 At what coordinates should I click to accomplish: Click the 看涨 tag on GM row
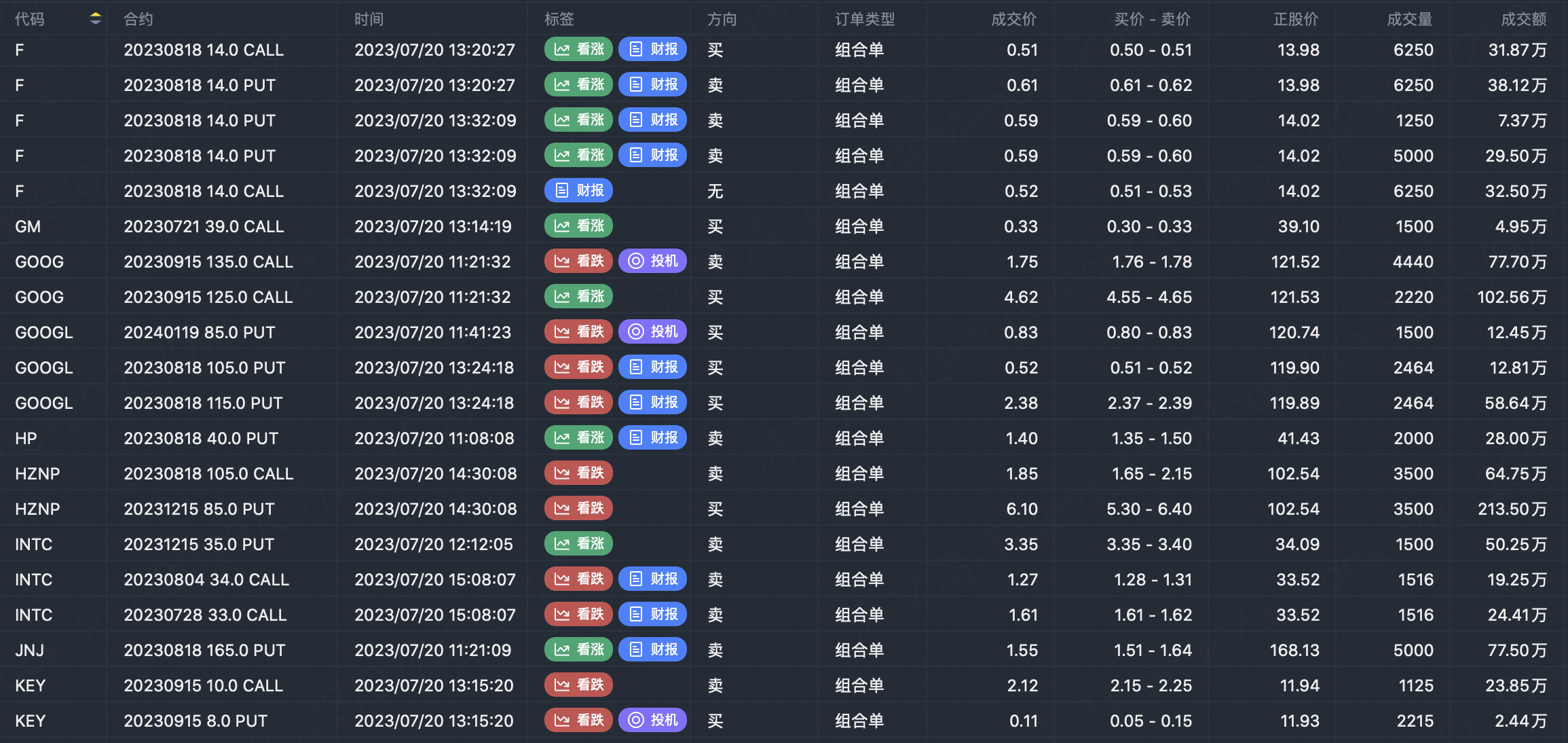coord(578,226)
